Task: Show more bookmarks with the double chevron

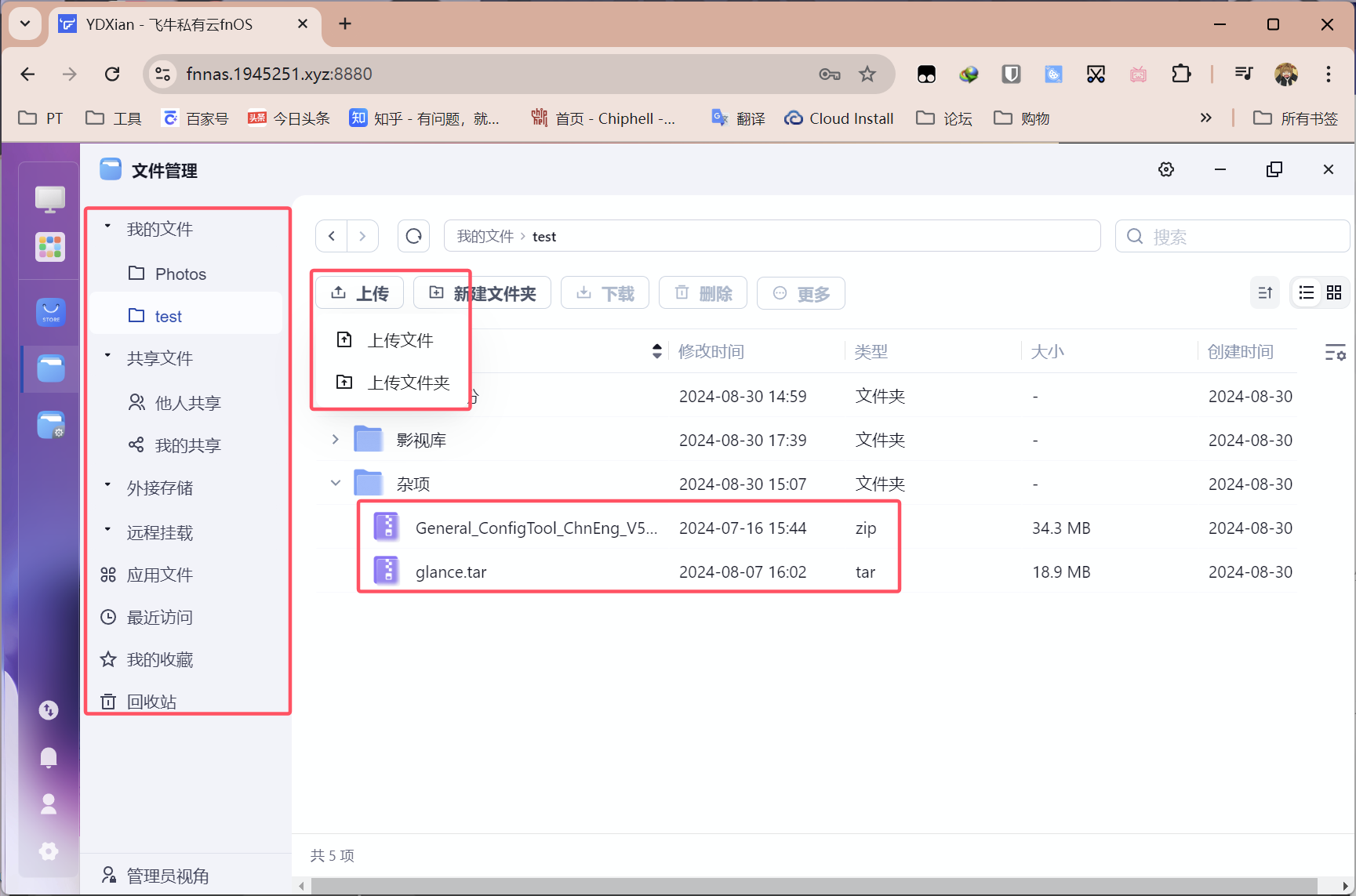Action: pos(1206,118)
